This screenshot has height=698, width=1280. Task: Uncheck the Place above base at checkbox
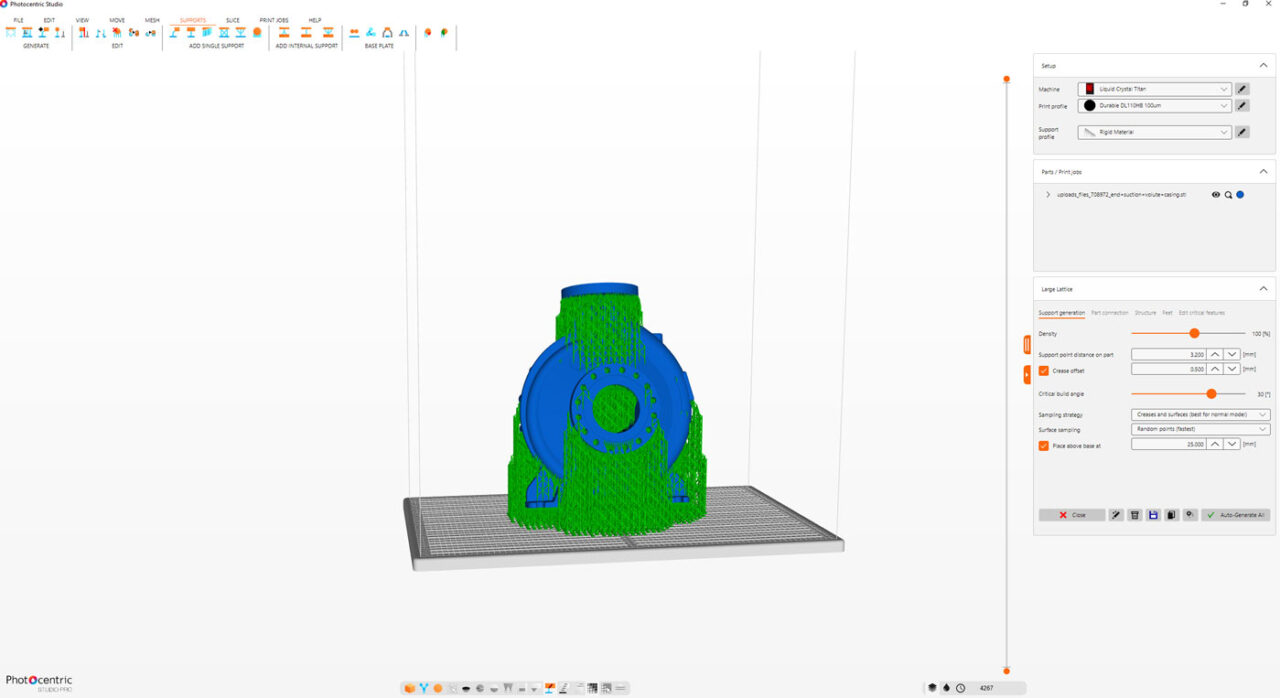(x=1044, y=445)
